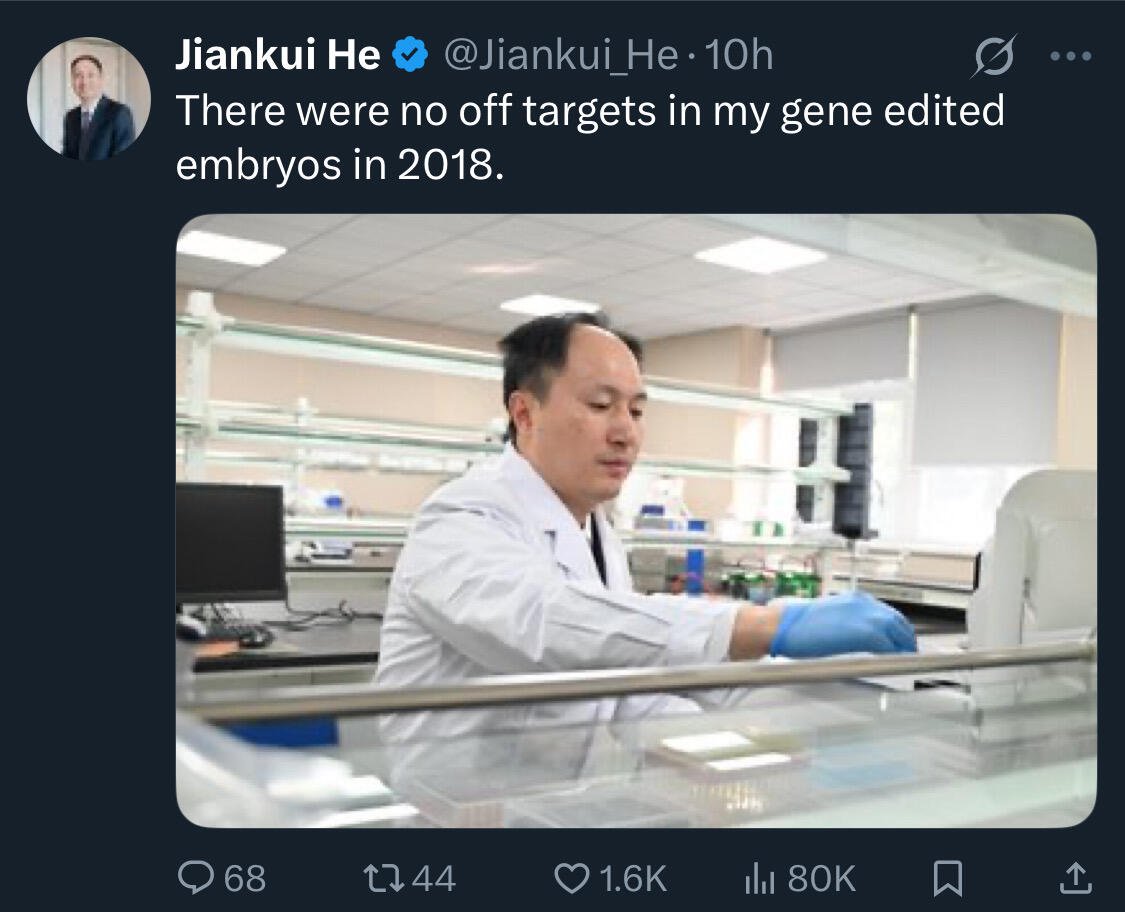Screen dimensions: 1125x912
Task: Open the reply comments icon
Action: pos(194,878)
